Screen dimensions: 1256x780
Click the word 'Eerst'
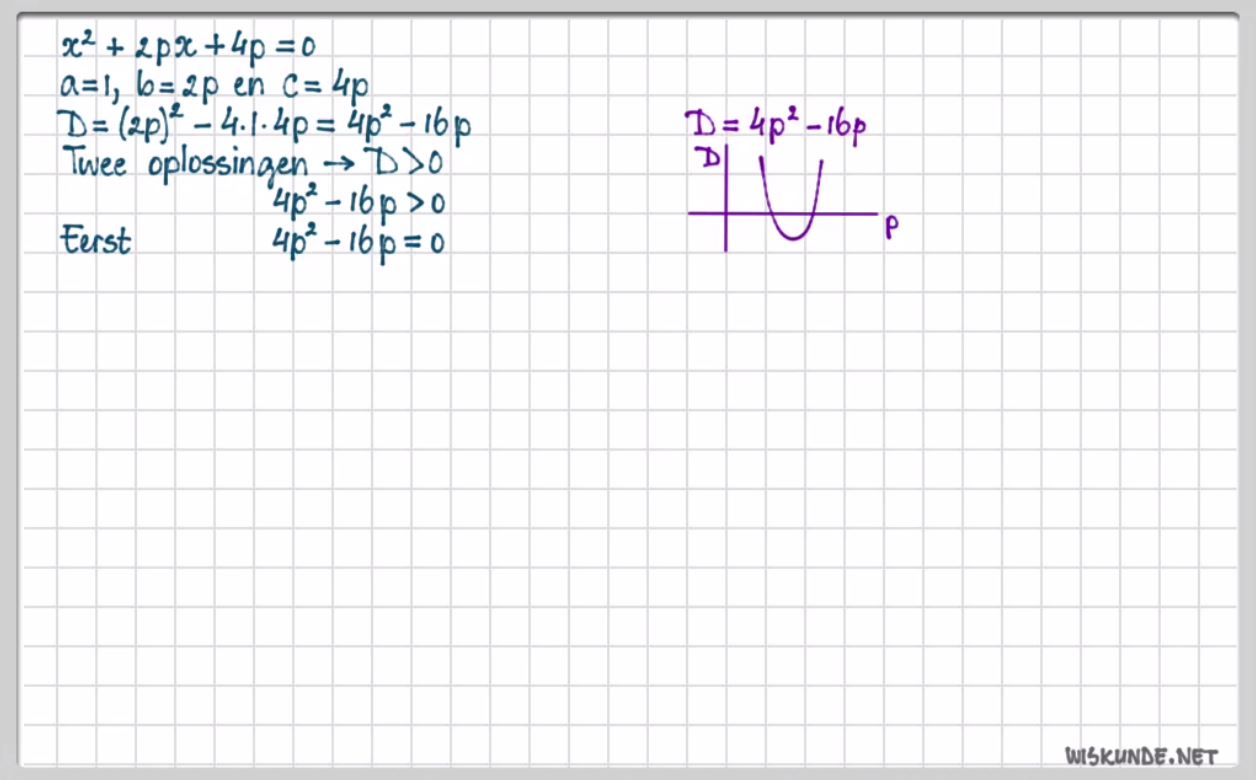tap(95, 240)
